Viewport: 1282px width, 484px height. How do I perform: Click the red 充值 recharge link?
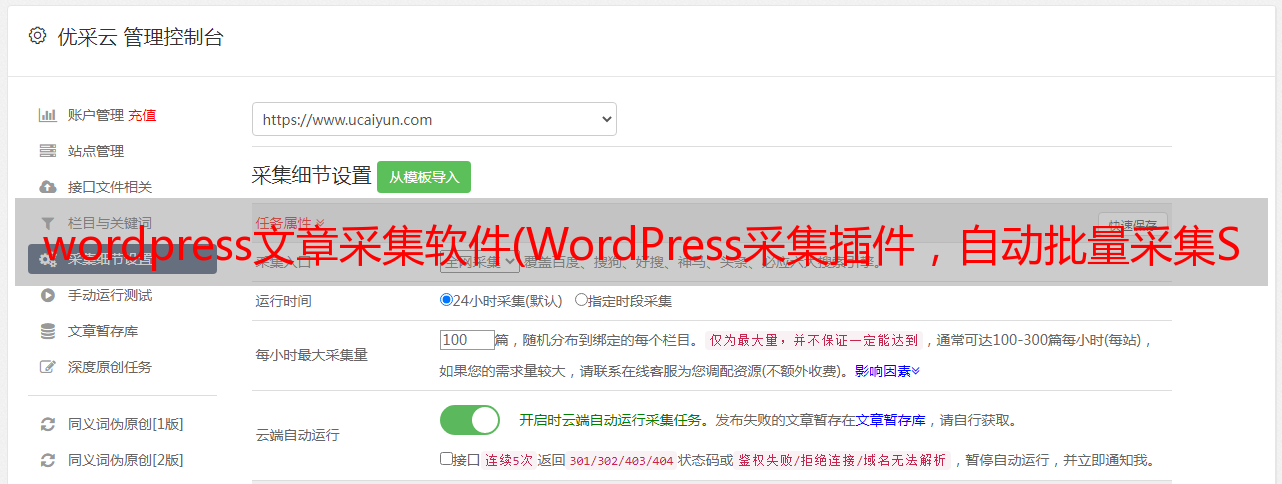click(x=142, y=115)
